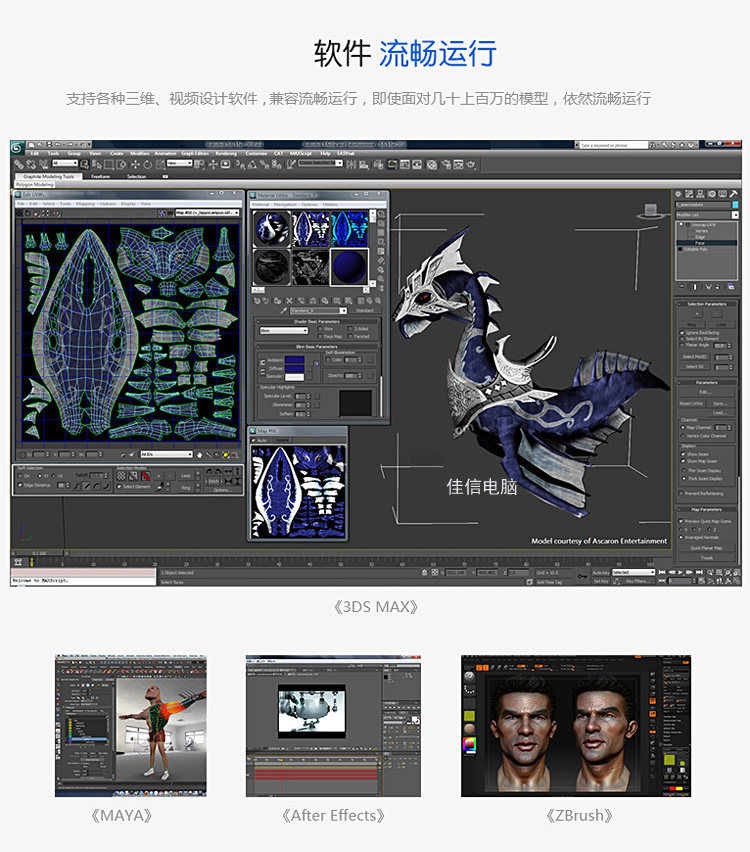Open the named selection sets dropdown

[x=320, y=163]
